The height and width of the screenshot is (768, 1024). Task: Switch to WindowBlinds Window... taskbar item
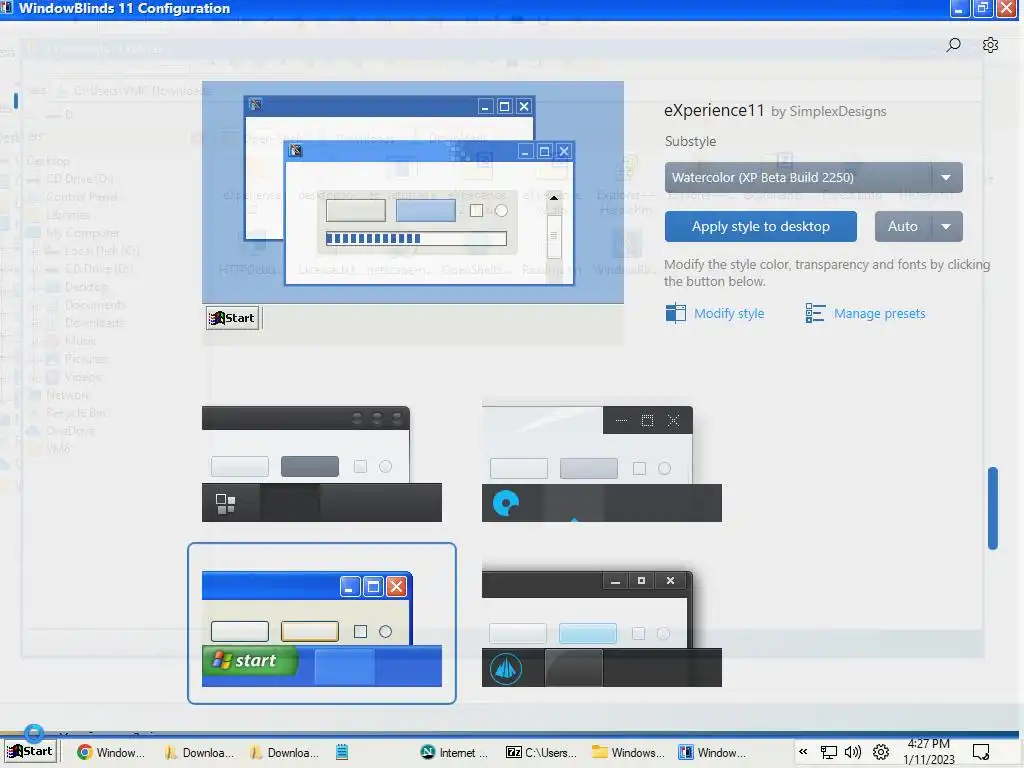pos(713,753)
